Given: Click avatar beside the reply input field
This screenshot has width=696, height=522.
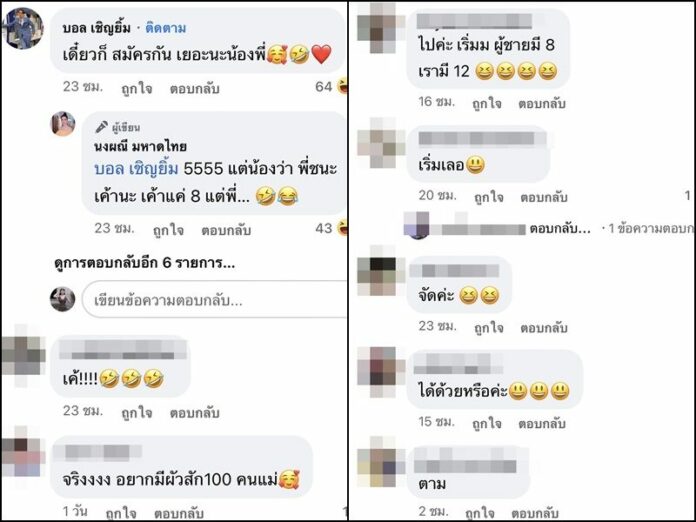Looking at the screenshot, I should 63,299.
